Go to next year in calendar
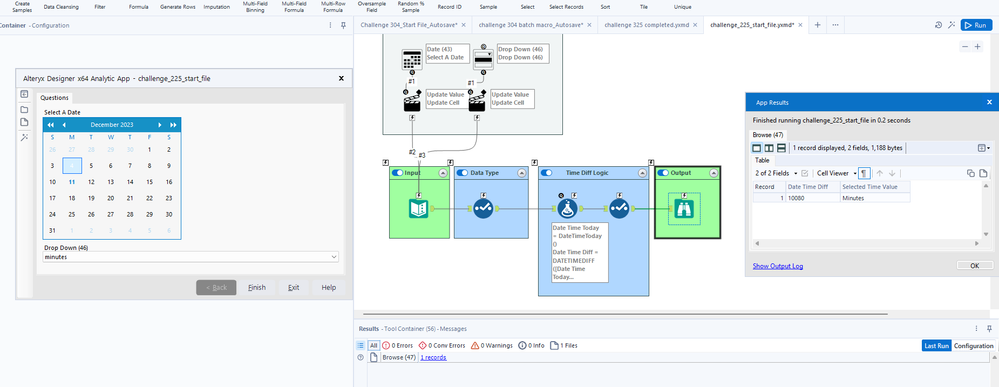The width and height of the screenshot is (999, 387). [173, 125]
